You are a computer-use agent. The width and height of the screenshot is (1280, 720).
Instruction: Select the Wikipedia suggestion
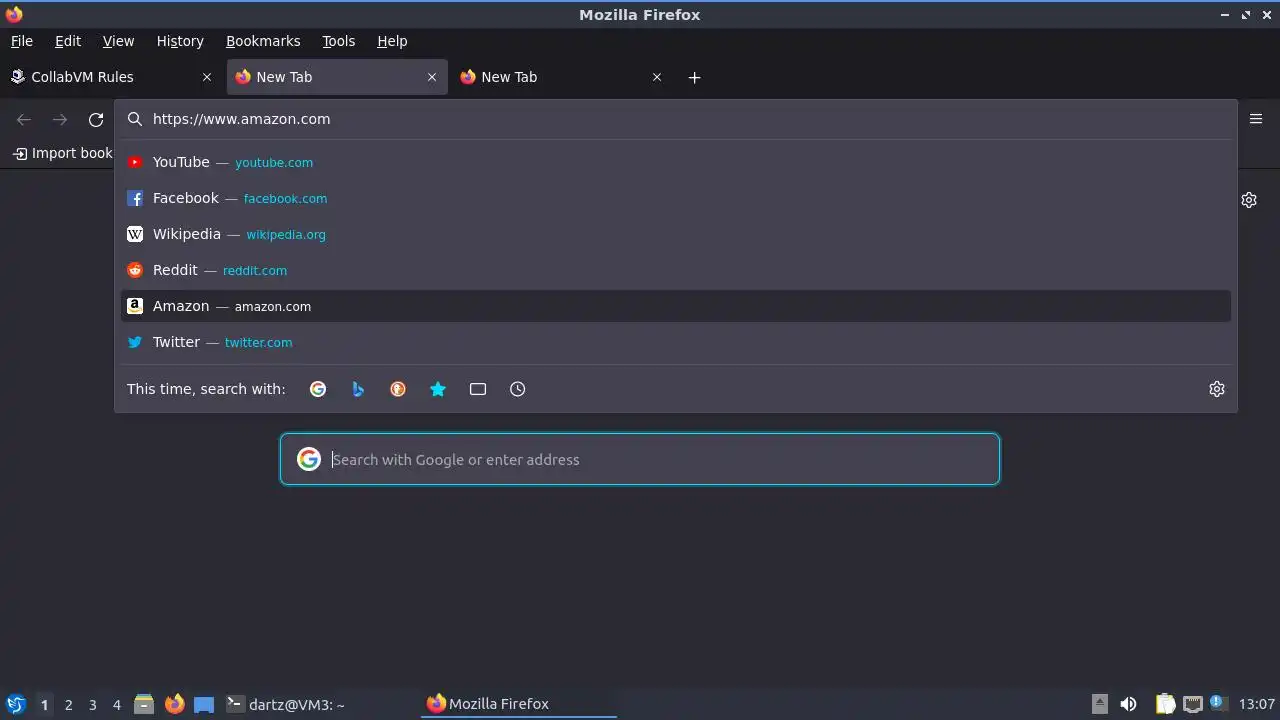(676, 234)
